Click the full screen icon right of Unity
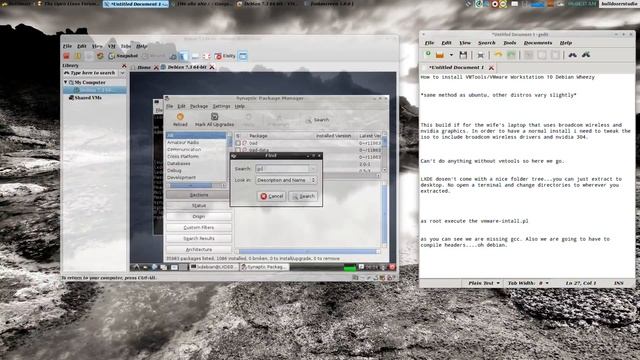The image size is (640, 360). 243,56
